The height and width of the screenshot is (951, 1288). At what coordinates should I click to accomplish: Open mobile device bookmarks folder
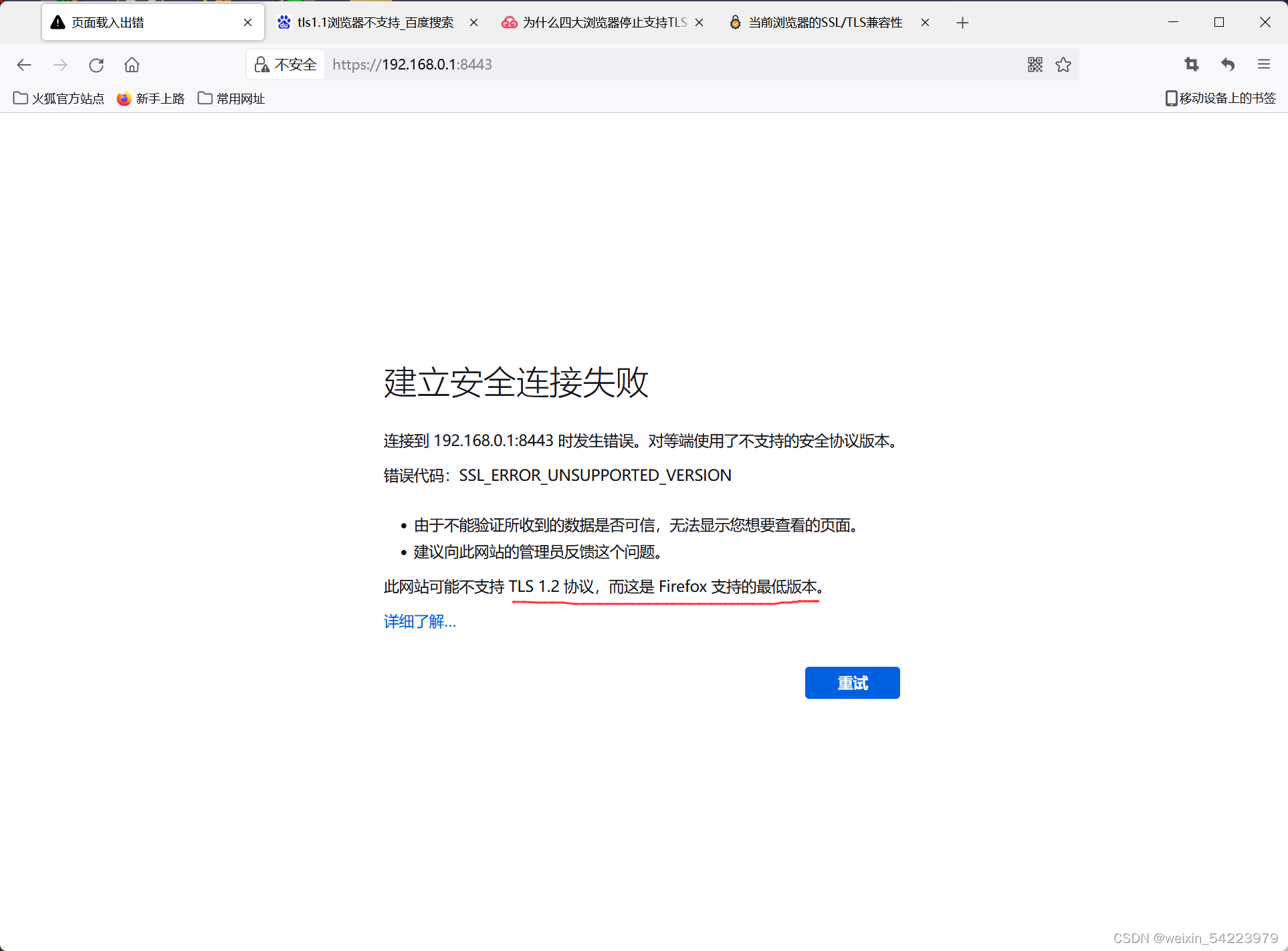pos(1220,98)
